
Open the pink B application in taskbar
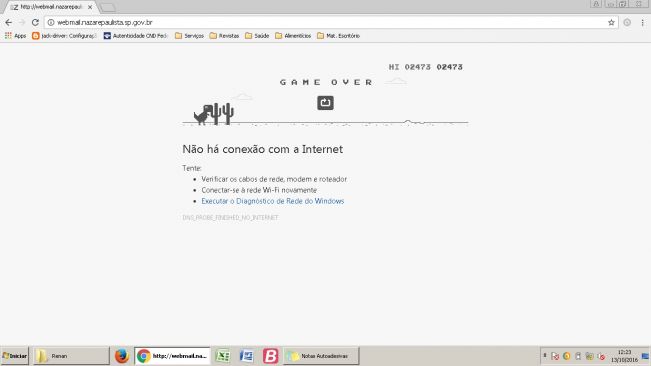tap(270, 356)
